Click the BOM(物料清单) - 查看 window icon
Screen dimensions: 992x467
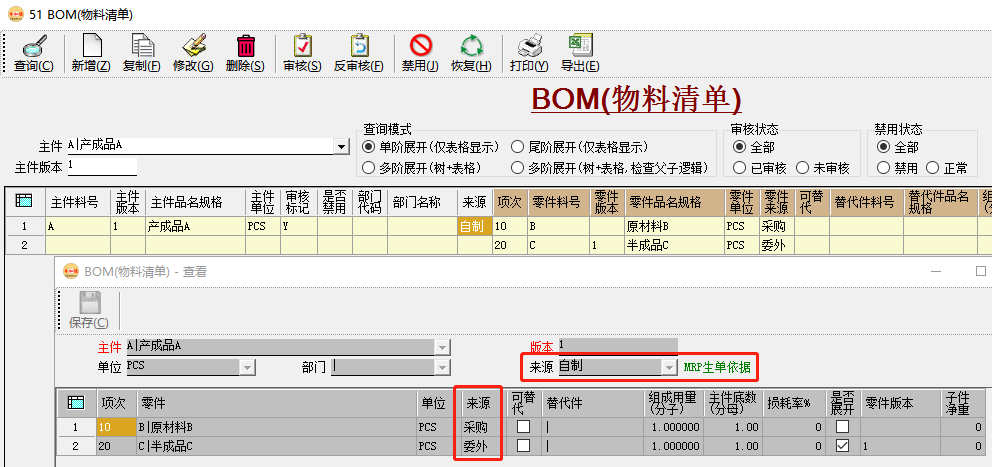click(71, 271)
